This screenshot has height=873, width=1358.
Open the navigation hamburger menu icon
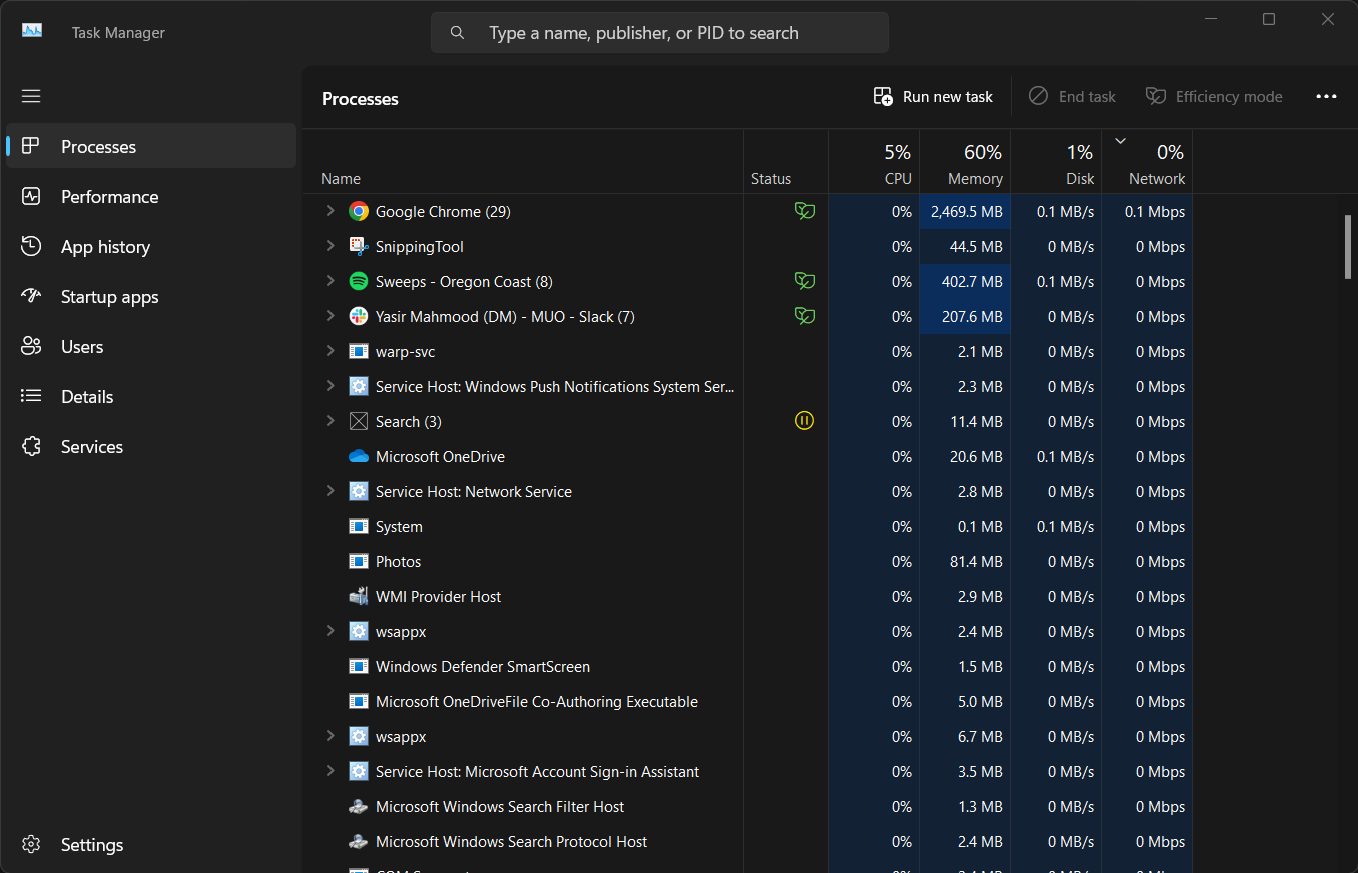coord(31,95)
